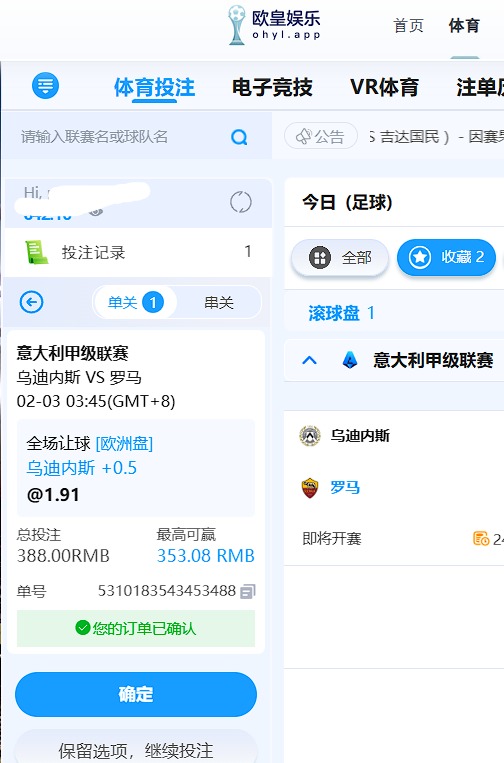Refresh the account balance
This screenshot has height=763, width=504.
(241, 202)
